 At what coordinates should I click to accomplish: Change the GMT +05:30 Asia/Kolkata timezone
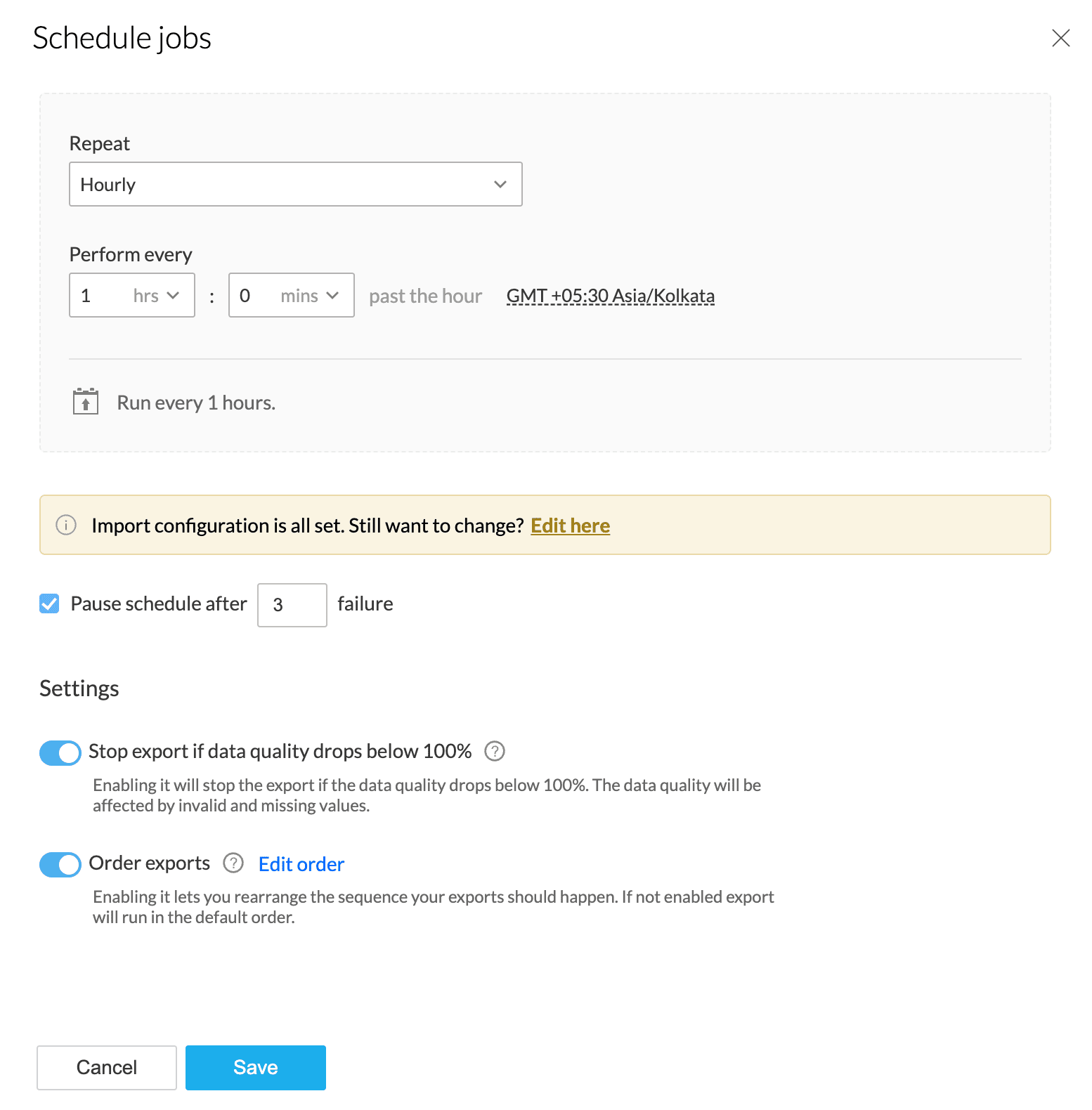[610, 296]
